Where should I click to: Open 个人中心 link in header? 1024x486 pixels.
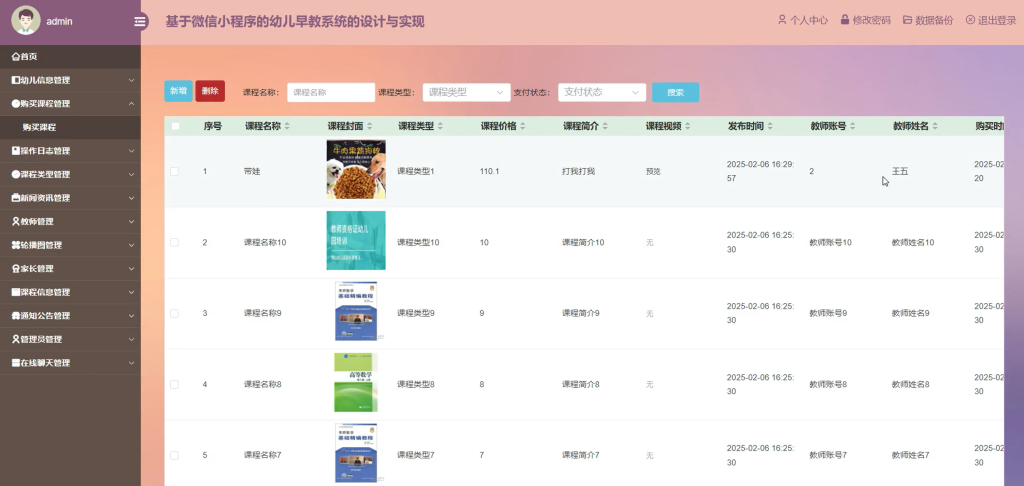click(803, 20)
